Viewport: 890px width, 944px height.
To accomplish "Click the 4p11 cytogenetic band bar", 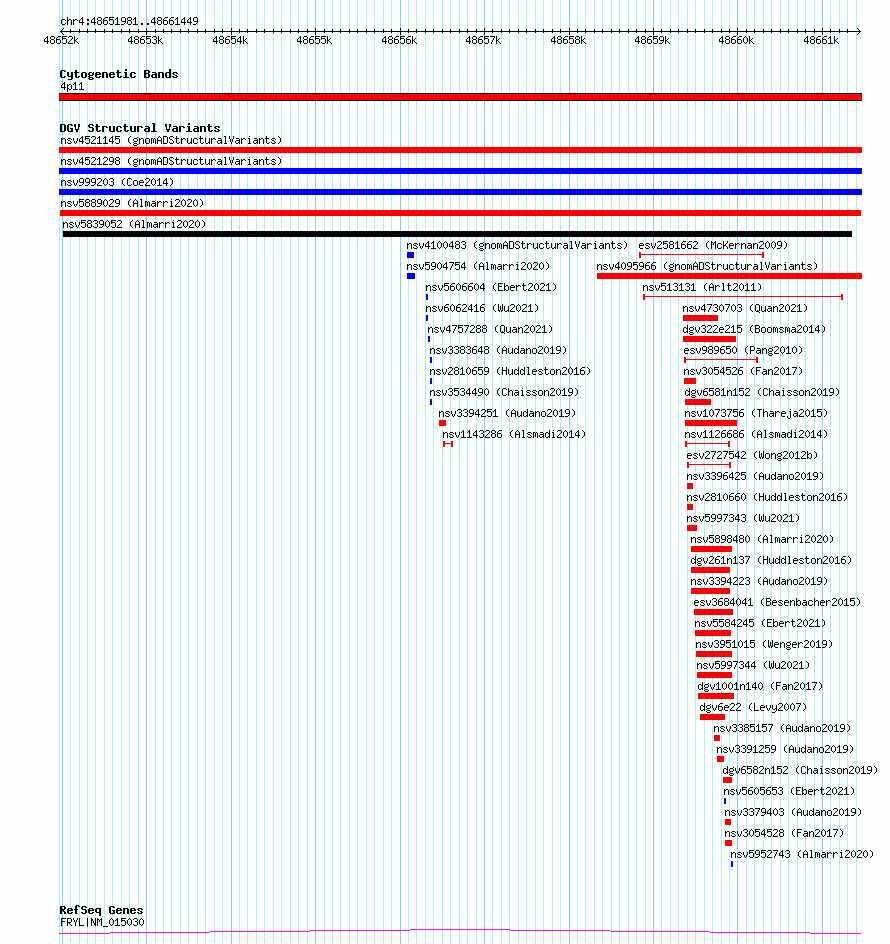I will pos(461,97).
